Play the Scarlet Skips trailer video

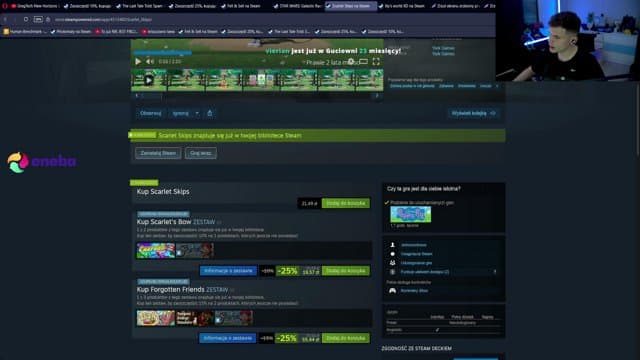(x=138, y=62)
